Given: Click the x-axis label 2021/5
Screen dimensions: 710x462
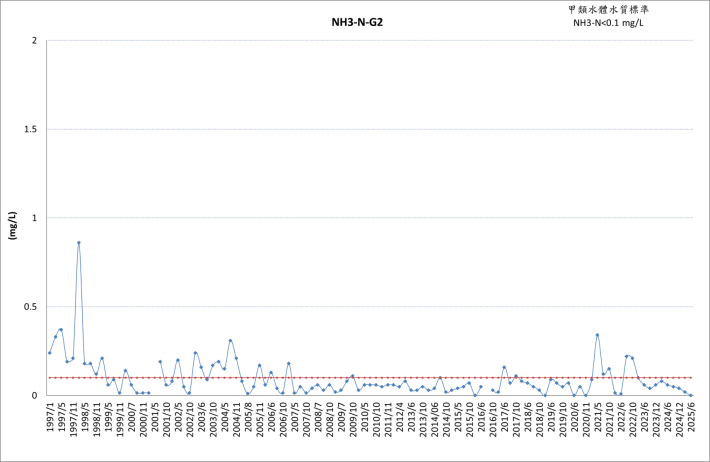Looking at the screenshot, I should [598, 418].
